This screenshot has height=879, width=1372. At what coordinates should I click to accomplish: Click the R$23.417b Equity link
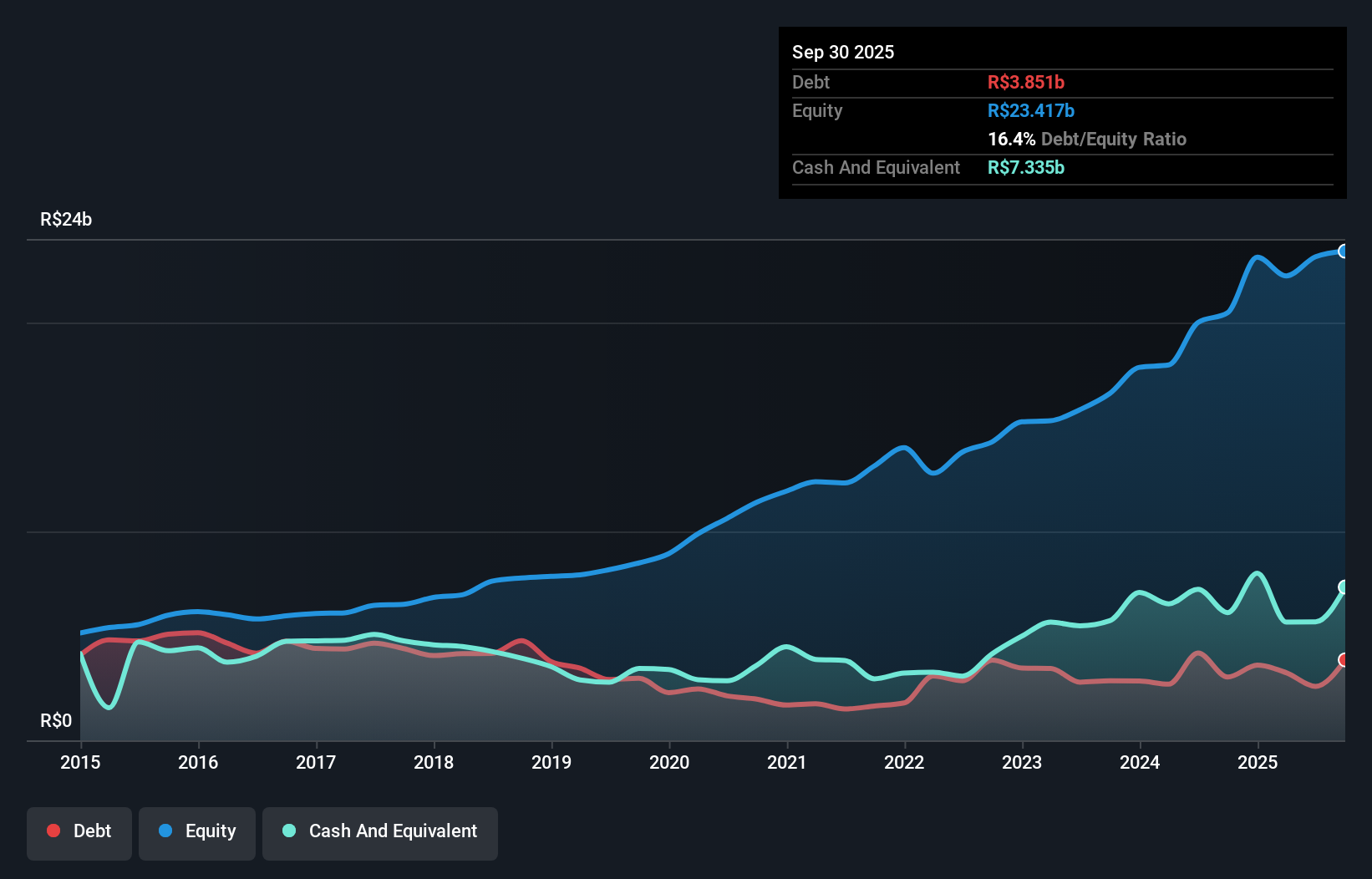click(x=1031, y=110)
